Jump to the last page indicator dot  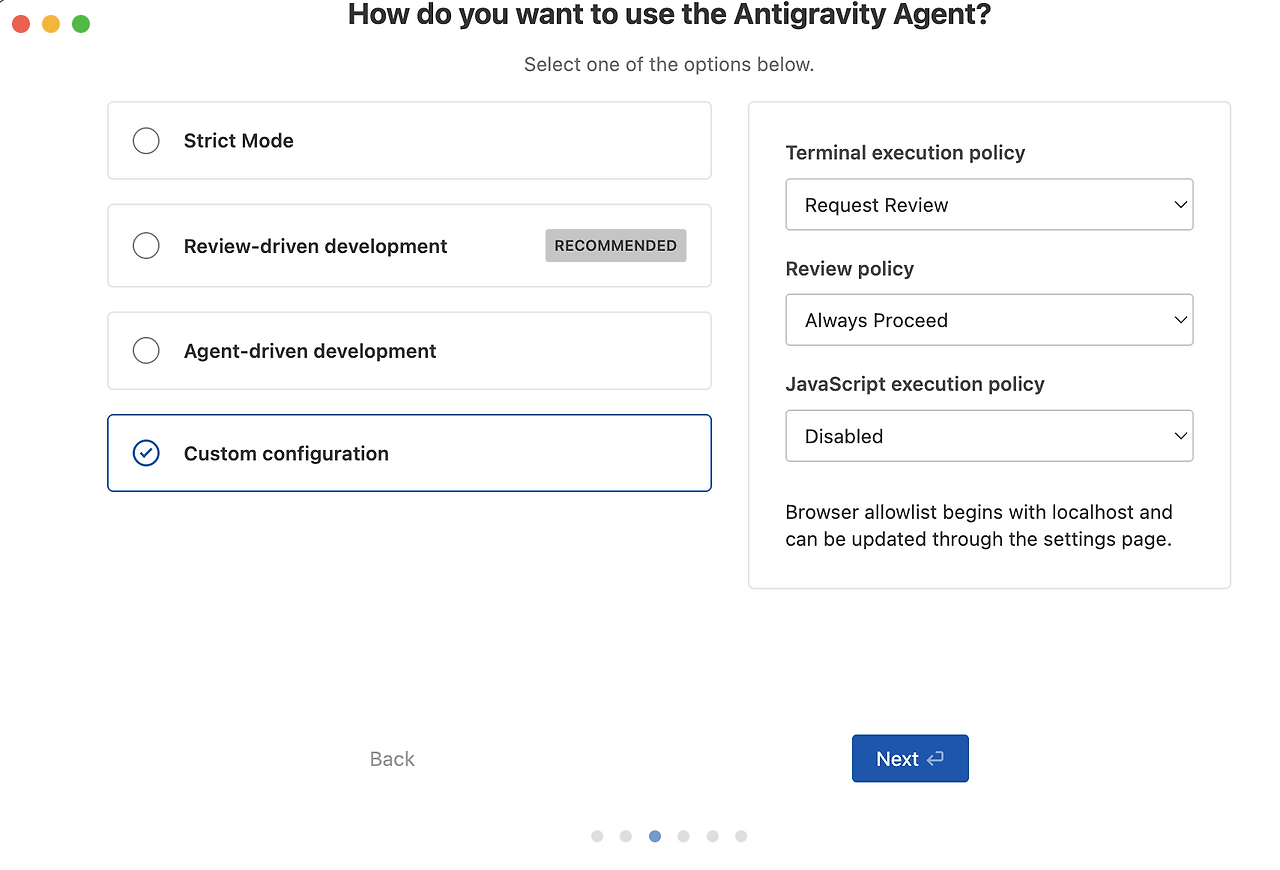pyautogui.click(x=741, y=836)
